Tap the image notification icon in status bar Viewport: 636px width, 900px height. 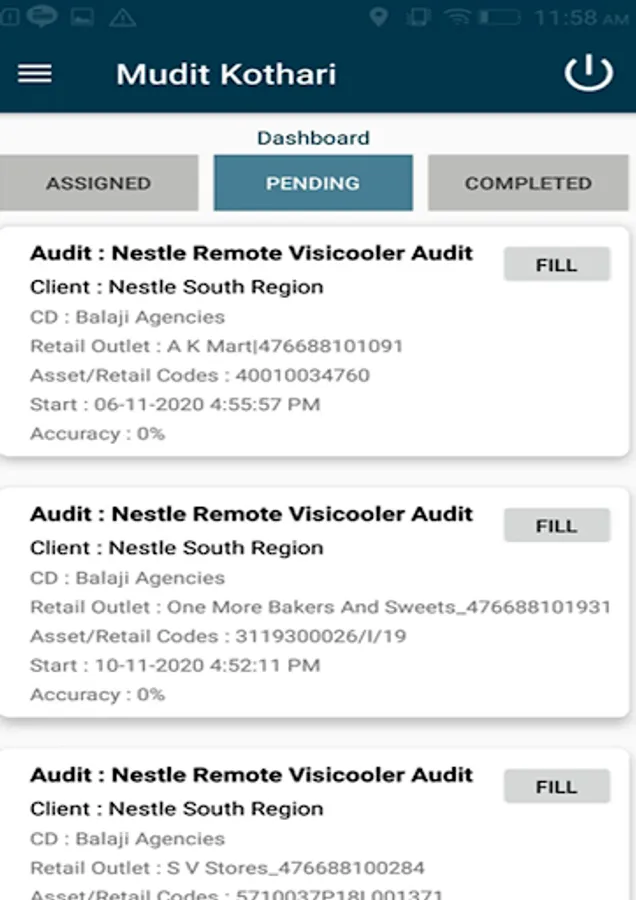click(x=83, y=17)
